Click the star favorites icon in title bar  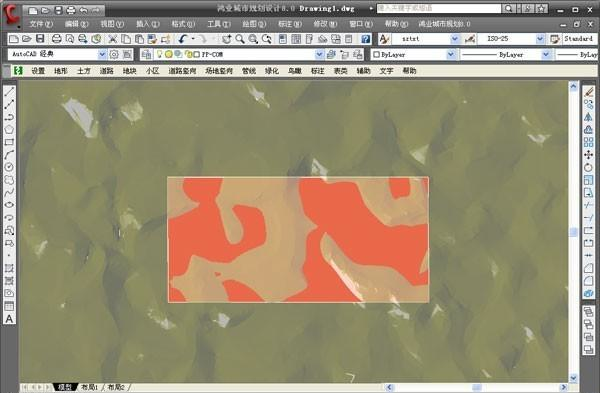[542, 8]
